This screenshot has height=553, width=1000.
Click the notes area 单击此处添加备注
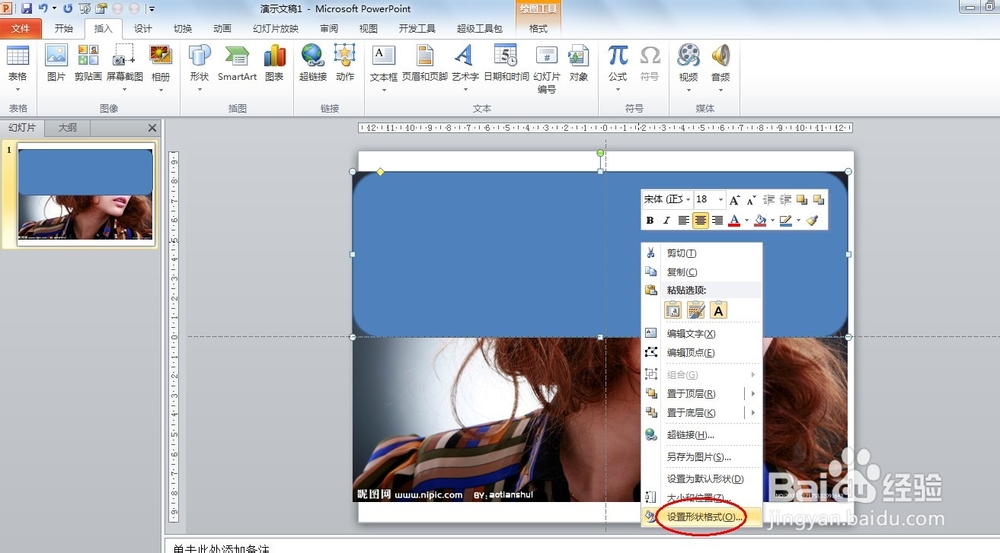click(221, 548)
